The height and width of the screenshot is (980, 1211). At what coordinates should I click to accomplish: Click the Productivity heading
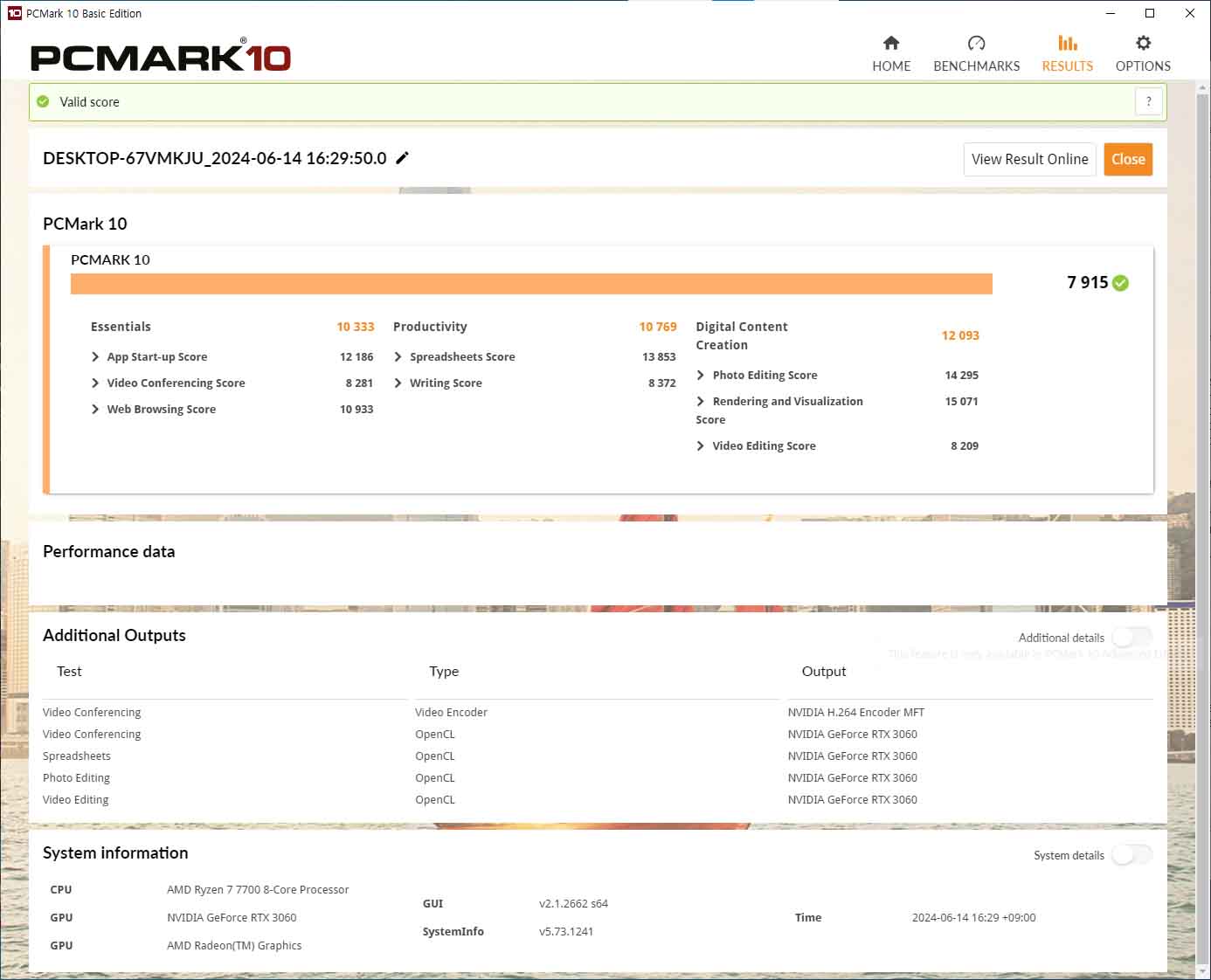(x=430, y=327)
